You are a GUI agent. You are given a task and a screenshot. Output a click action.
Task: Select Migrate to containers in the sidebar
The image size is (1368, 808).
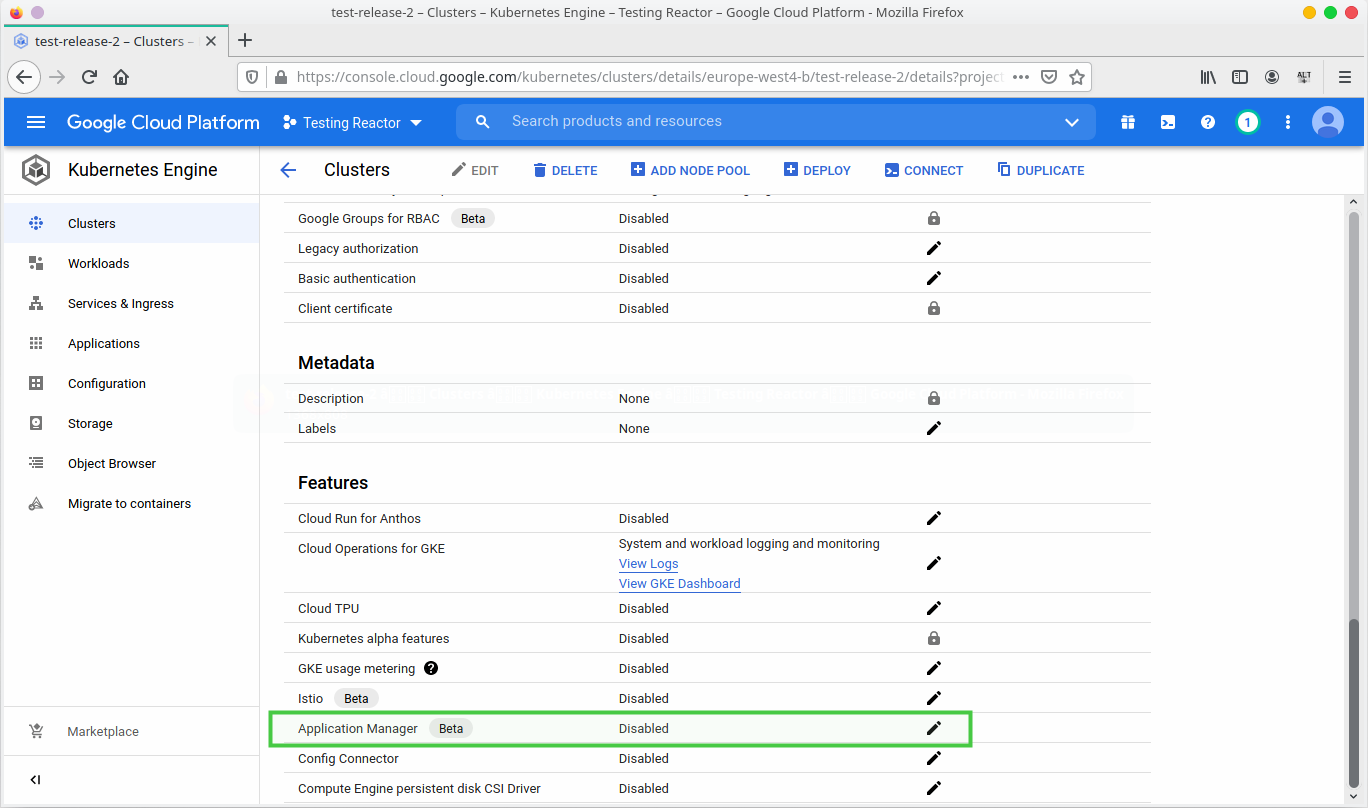[131, 503]
